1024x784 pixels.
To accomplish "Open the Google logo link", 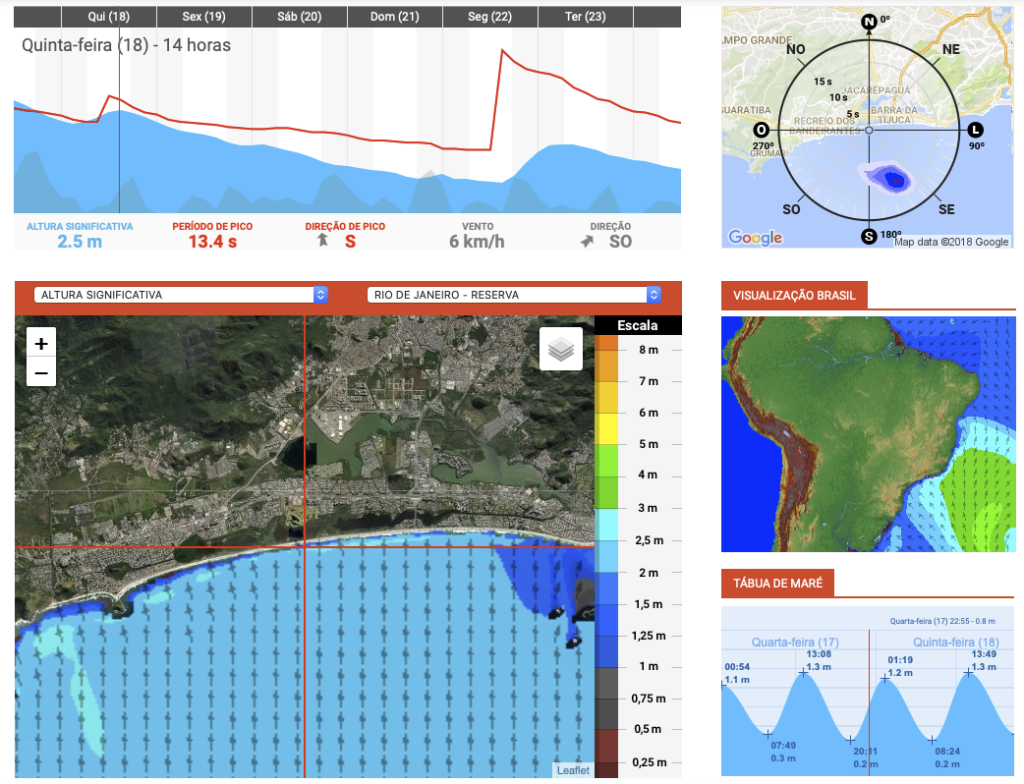I will pyautogui.click(x=755, y=238).
